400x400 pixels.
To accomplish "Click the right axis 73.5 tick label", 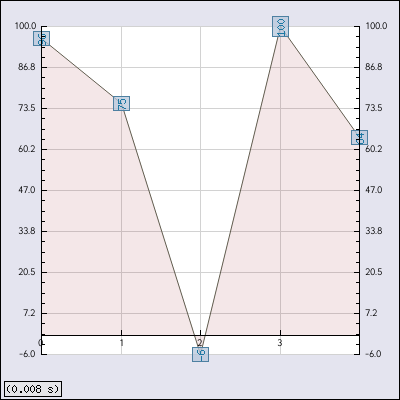I will click(374, 108).
